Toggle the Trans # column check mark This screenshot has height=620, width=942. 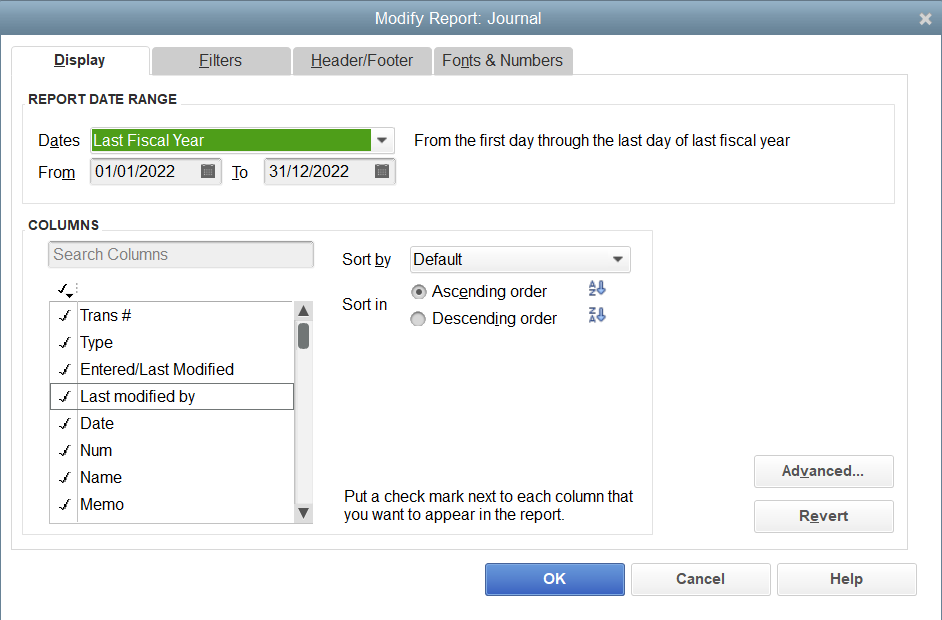tap(65, 315)
